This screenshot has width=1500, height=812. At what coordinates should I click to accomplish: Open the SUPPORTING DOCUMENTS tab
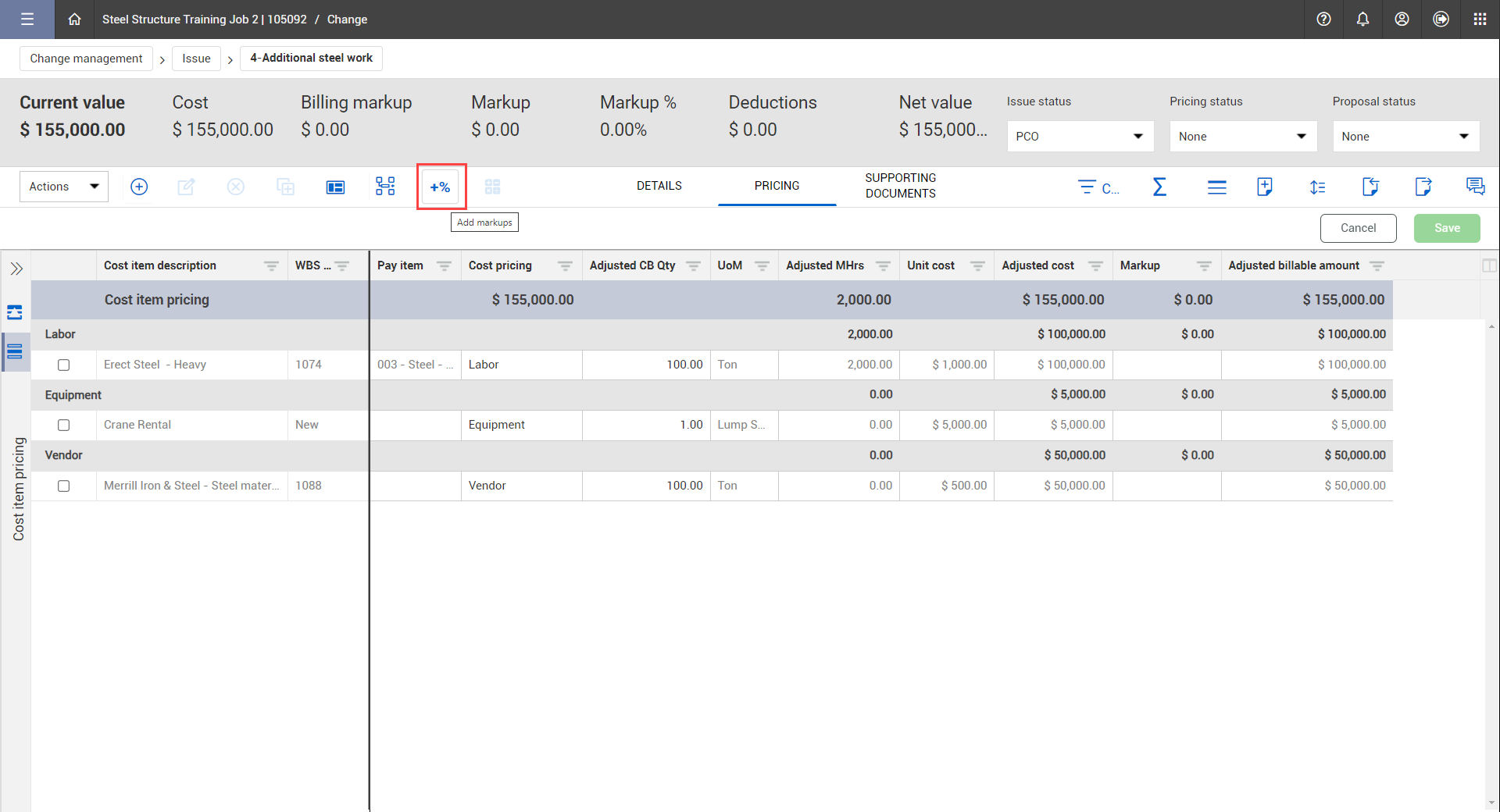pos(900,186)
